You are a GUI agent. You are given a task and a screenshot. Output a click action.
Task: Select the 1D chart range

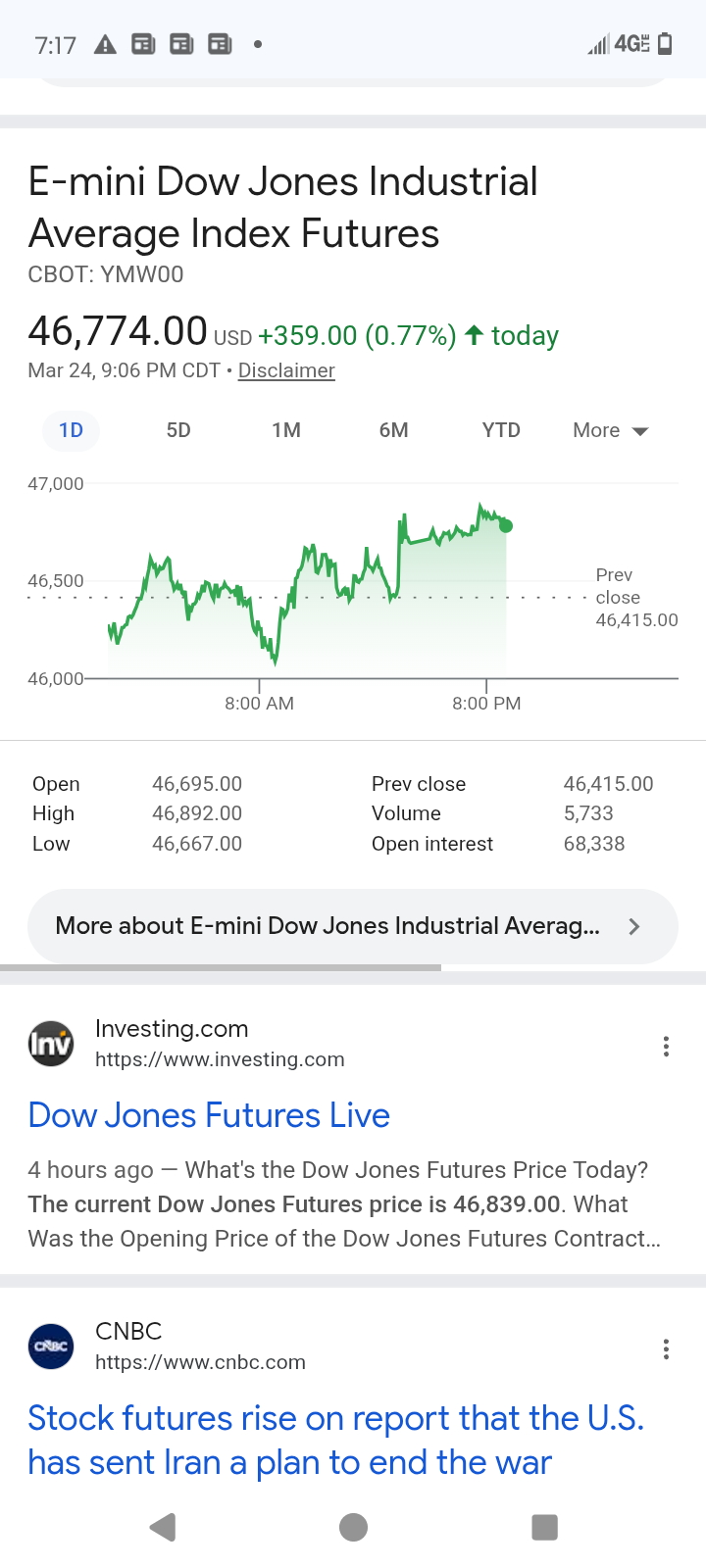[71, 430]
